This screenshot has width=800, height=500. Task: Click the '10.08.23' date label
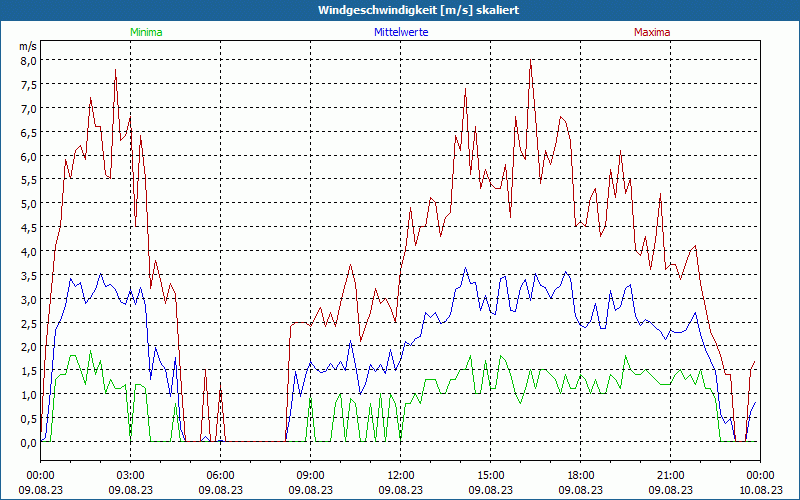click(760, 490)
